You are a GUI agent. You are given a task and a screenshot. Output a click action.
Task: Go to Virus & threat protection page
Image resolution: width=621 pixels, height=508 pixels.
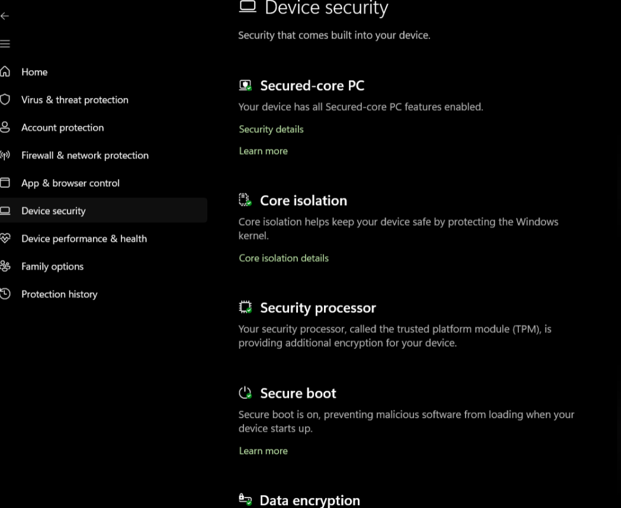pos(75,100)
